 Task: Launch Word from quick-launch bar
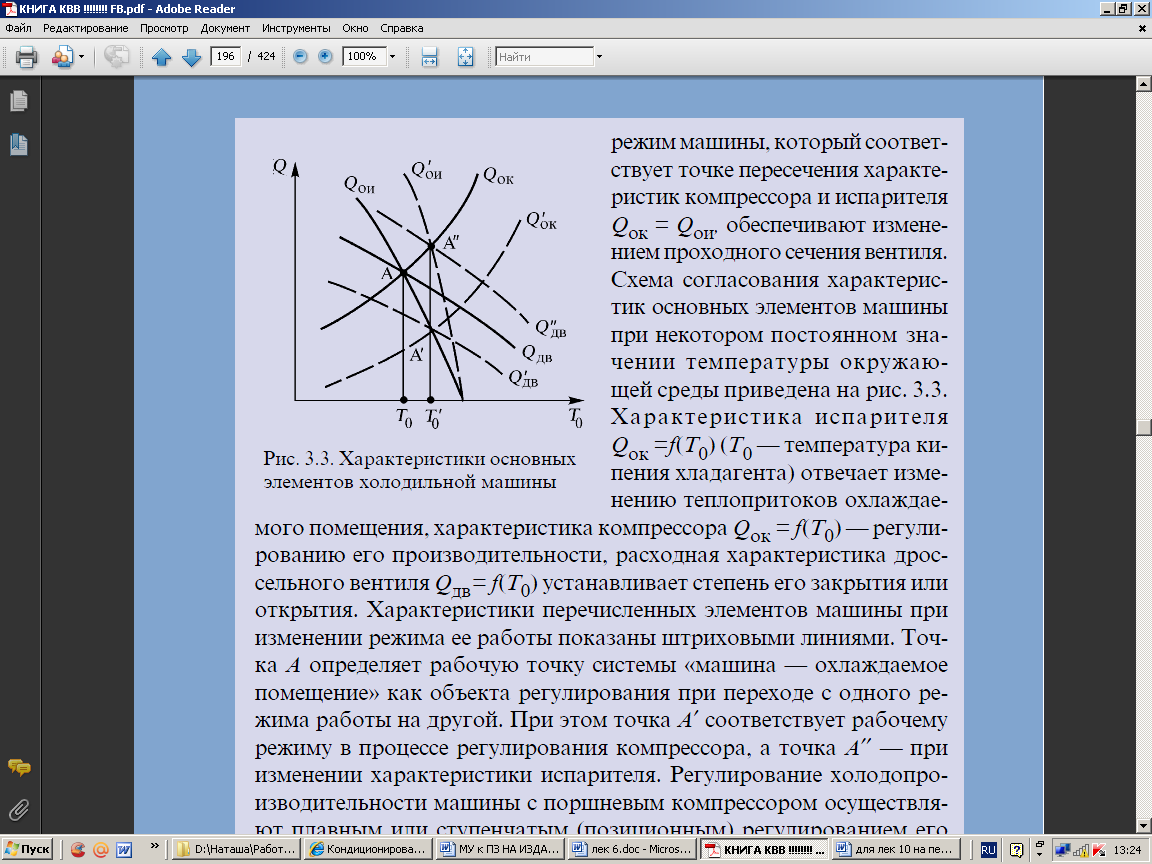[124, 850]
